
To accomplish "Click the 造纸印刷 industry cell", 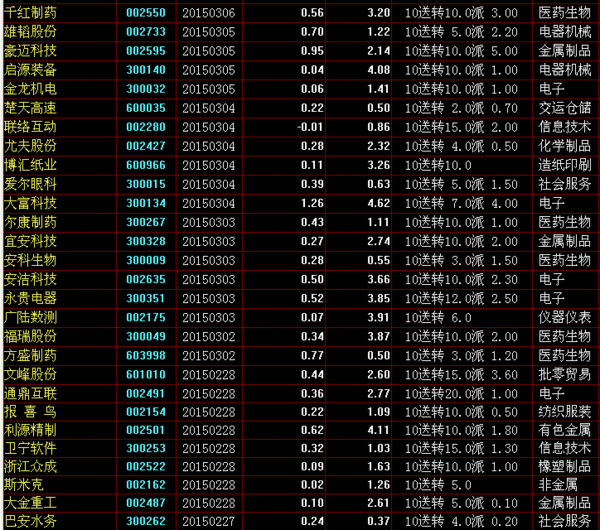I will coord(564,165).
